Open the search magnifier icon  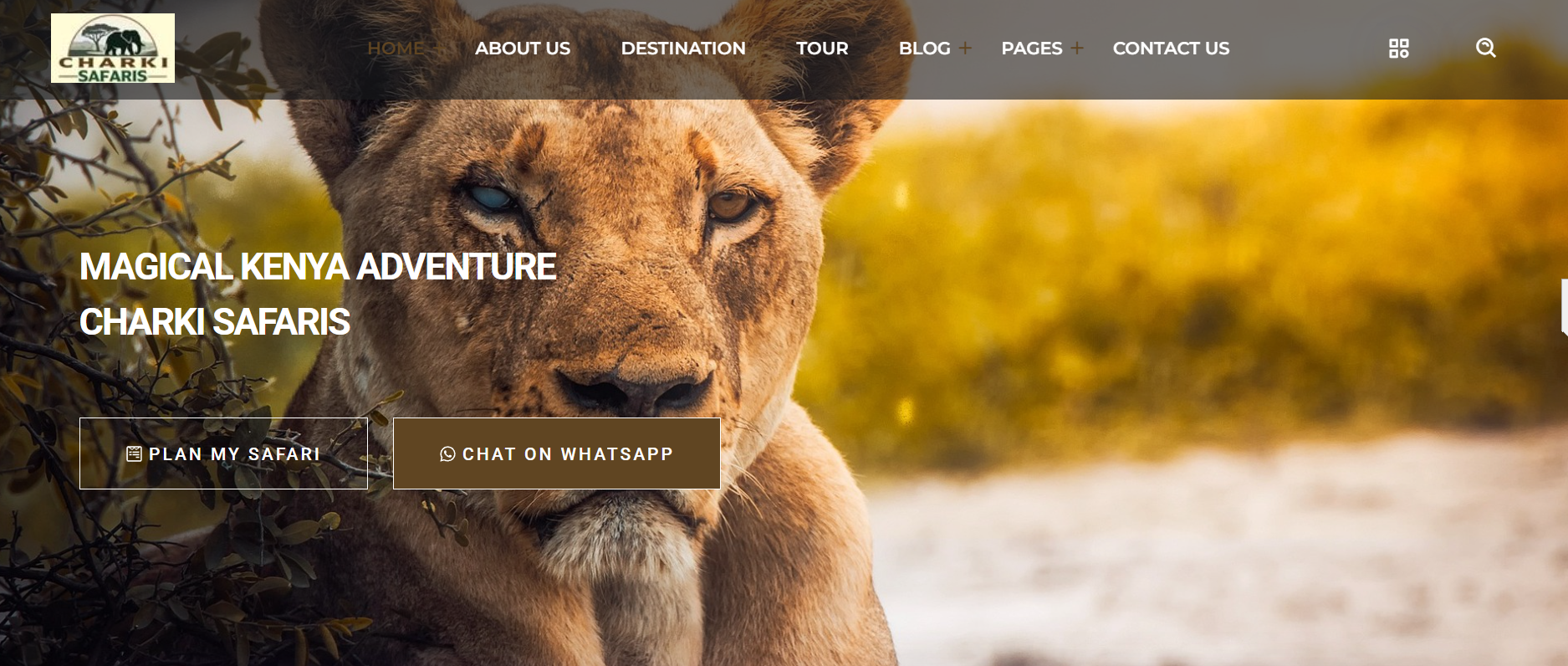[x=1485, y=48]
